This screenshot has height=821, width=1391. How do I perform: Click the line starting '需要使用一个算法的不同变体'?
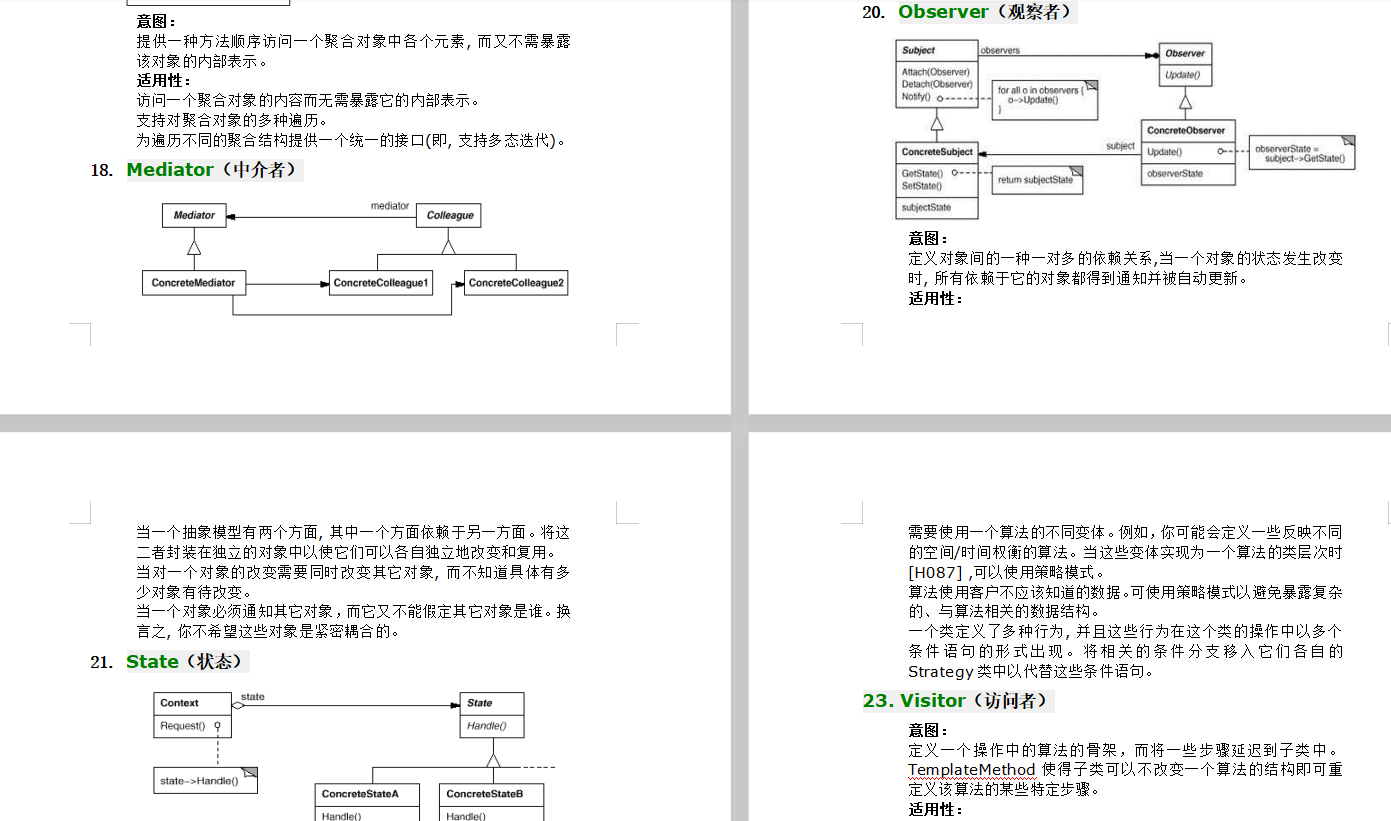point(1126,532)
